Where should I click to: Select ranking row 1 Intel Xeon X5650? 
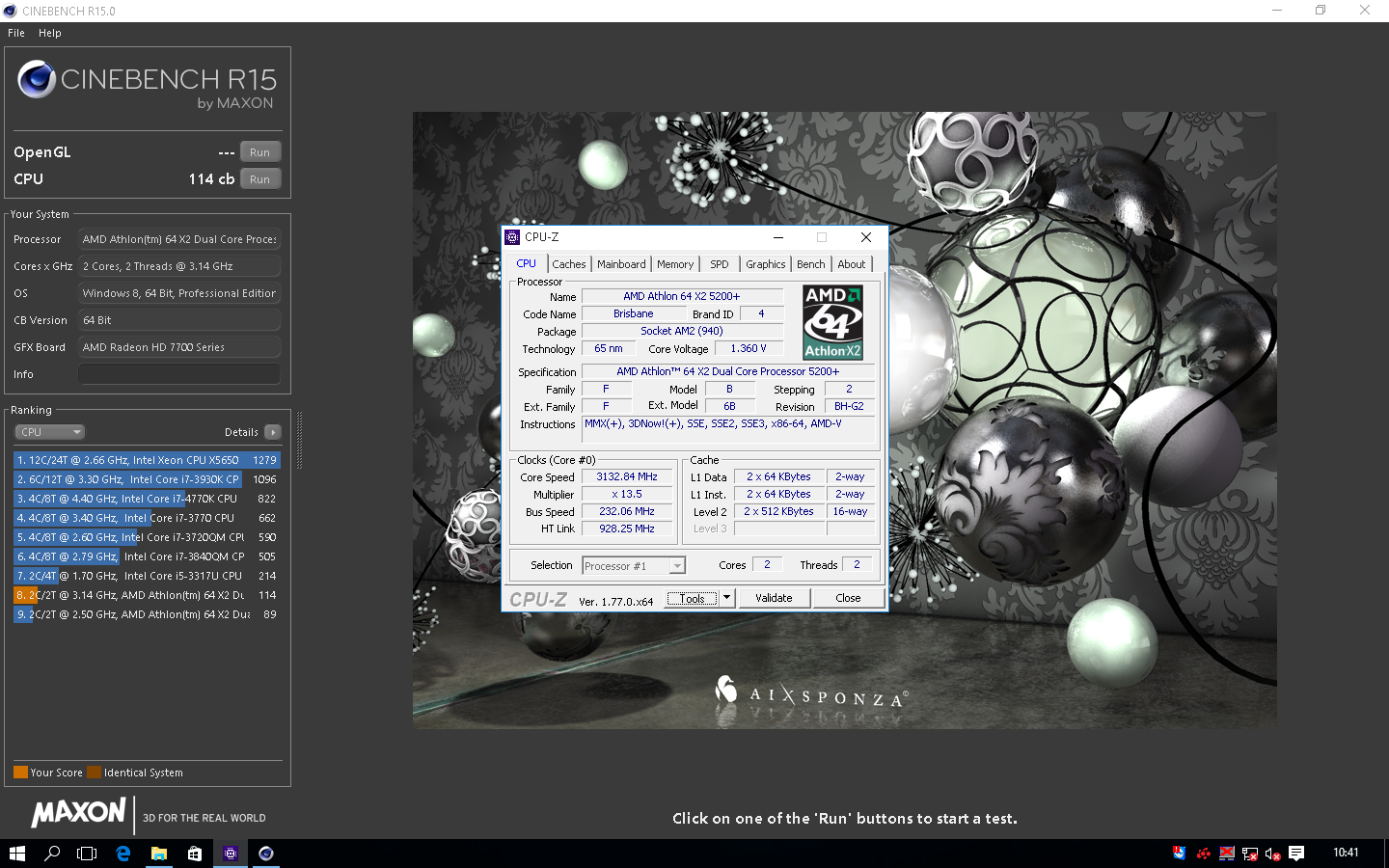click(147, 460)
